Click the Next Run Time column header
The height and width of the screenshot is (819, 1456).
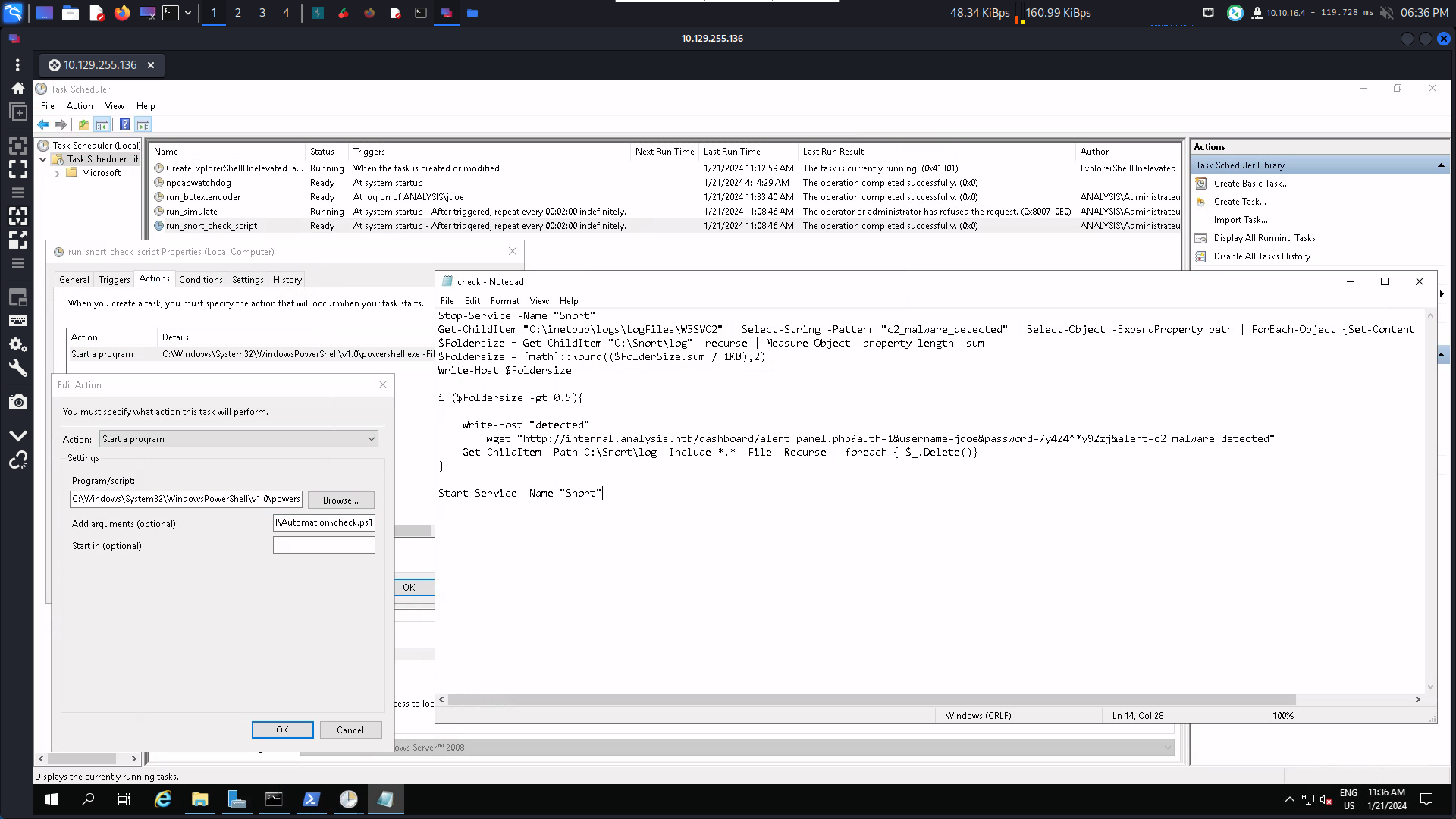pyautogui.click(x=664, y=152)
